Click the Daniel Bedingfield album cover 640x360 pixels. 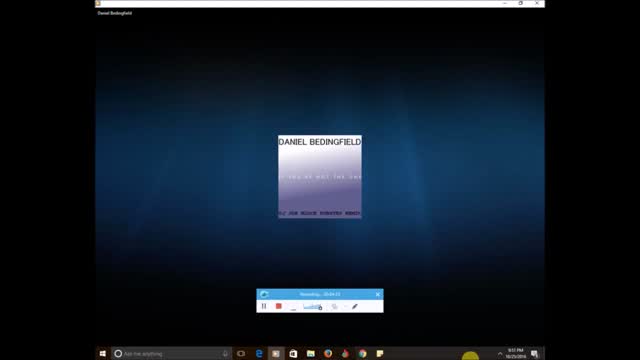pos(320,177)
